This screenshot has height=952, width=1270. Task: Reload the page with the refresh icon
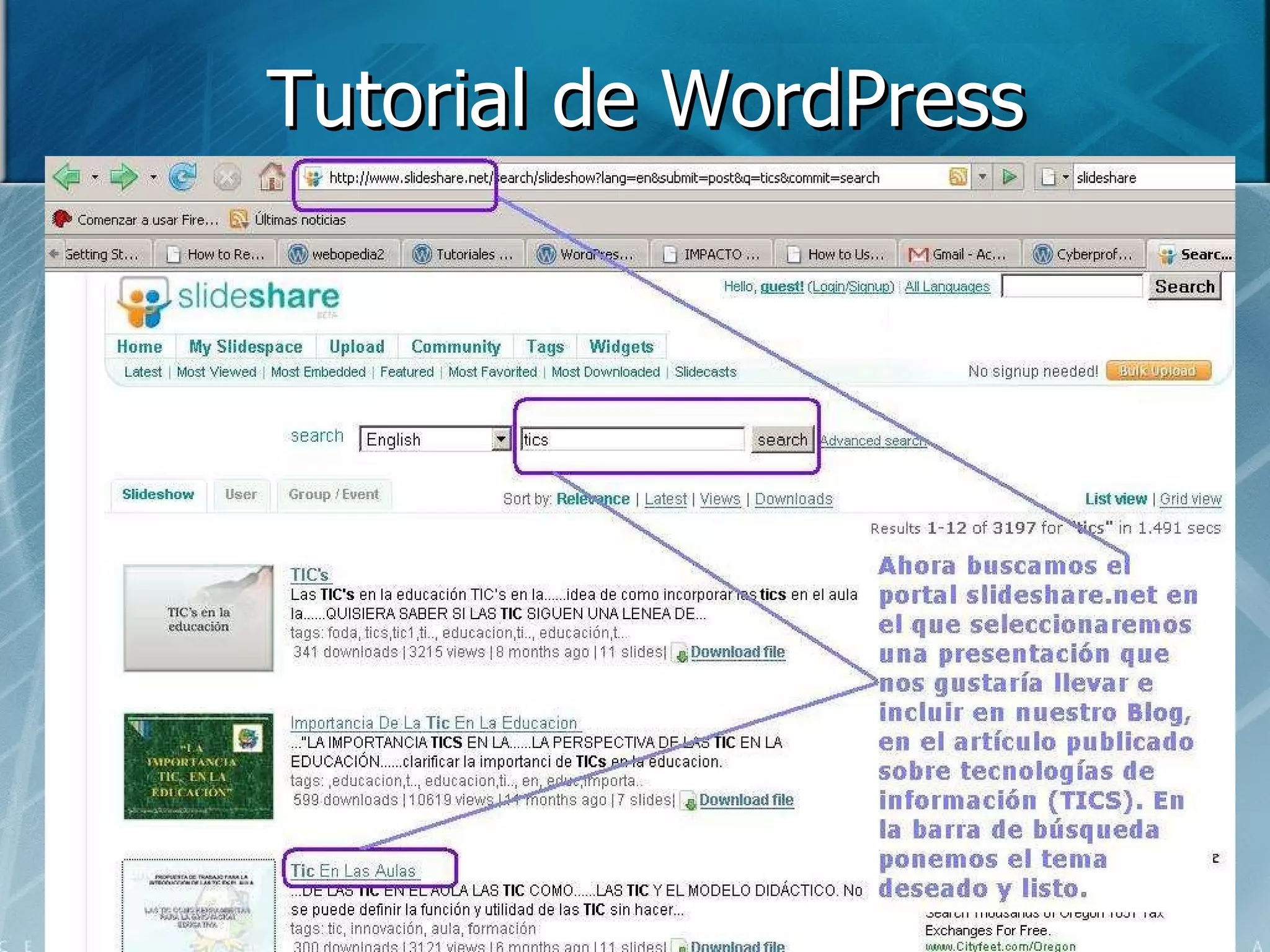(183, 177)
